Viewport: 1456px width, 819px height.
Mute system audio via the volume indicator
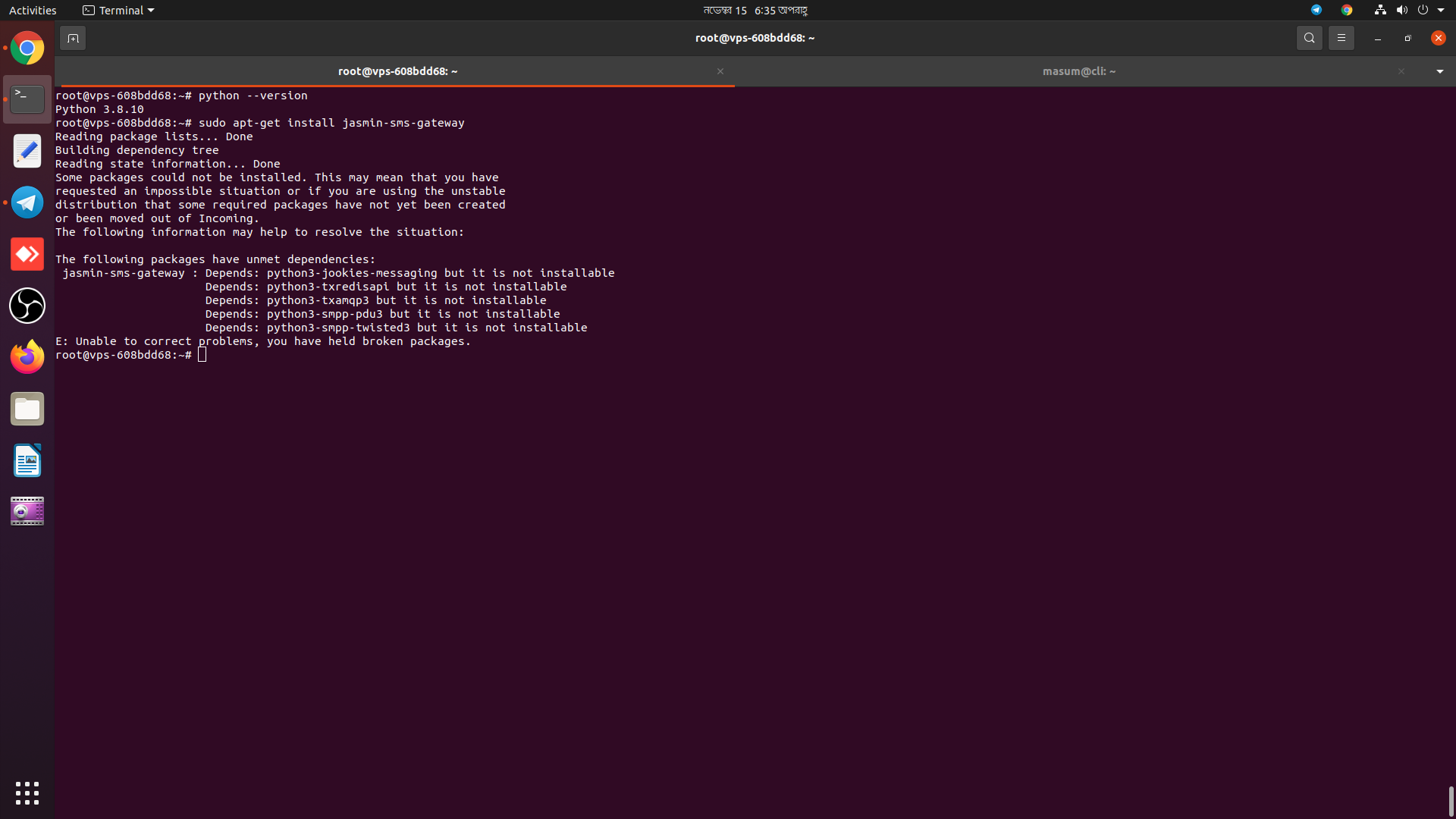(1401, 10)
